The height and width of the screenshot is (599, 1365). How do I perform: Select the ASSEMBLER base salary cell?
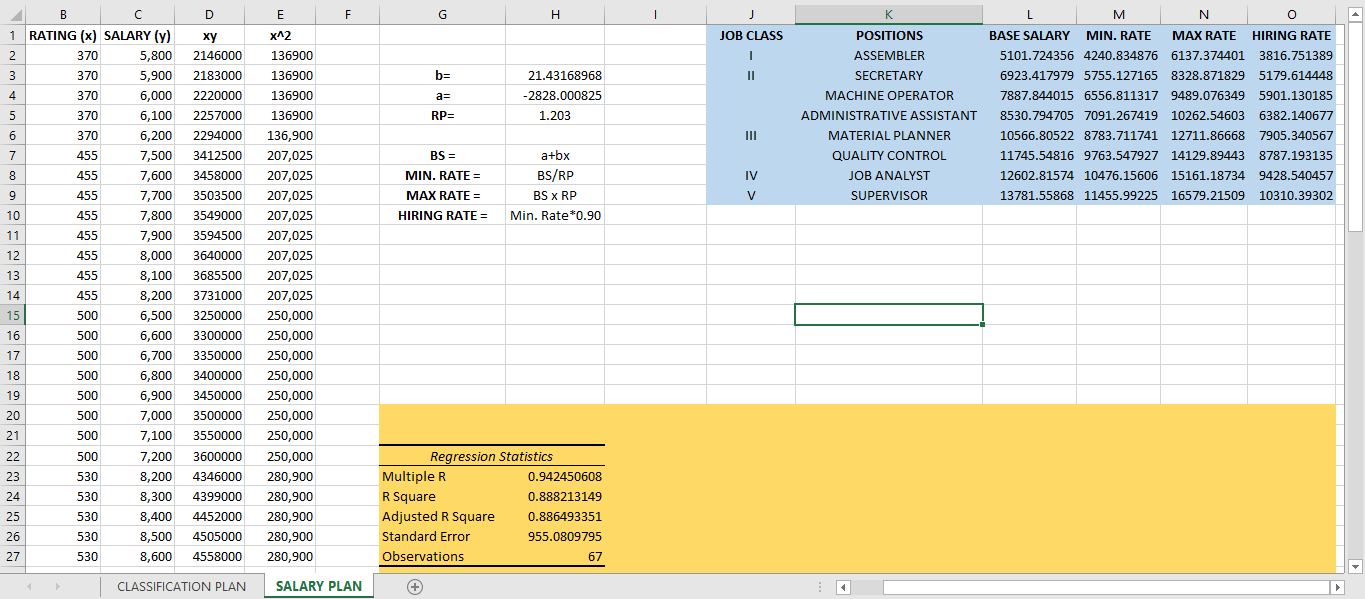pyautogui.click(x=1027, y=55)
